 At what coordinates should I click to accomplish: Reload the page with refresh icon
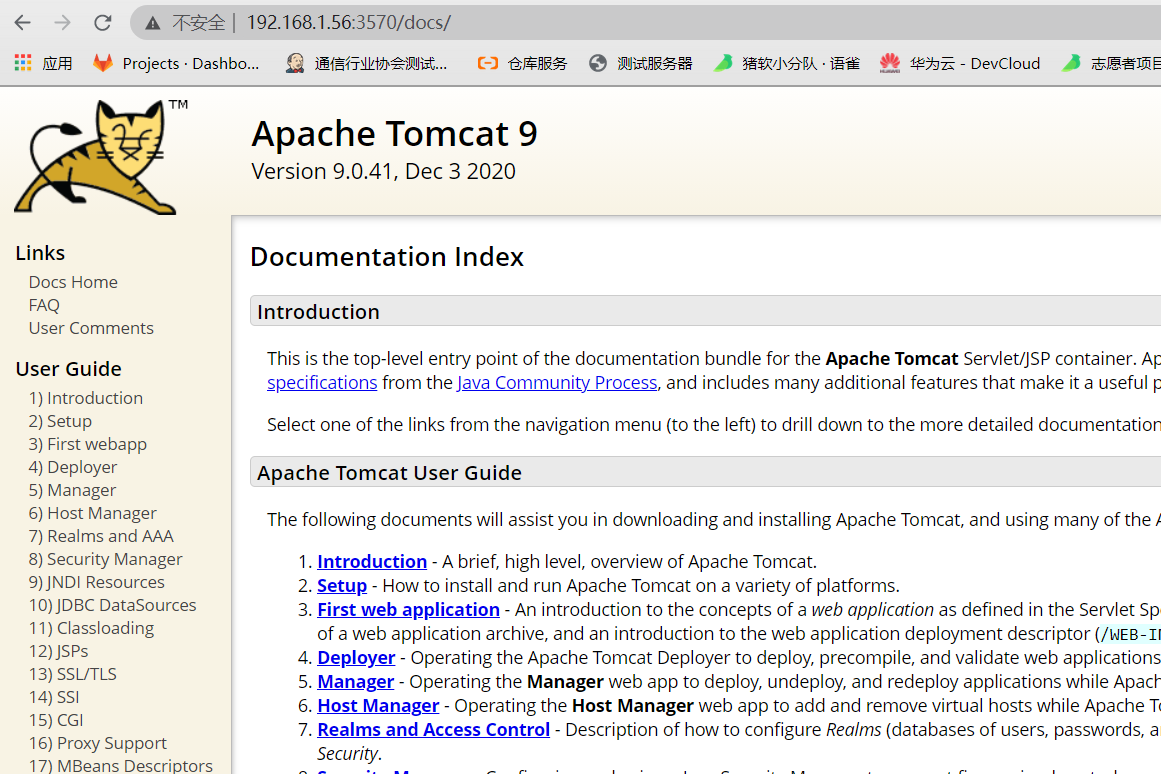pyautogui.click(x=102, y=22)
